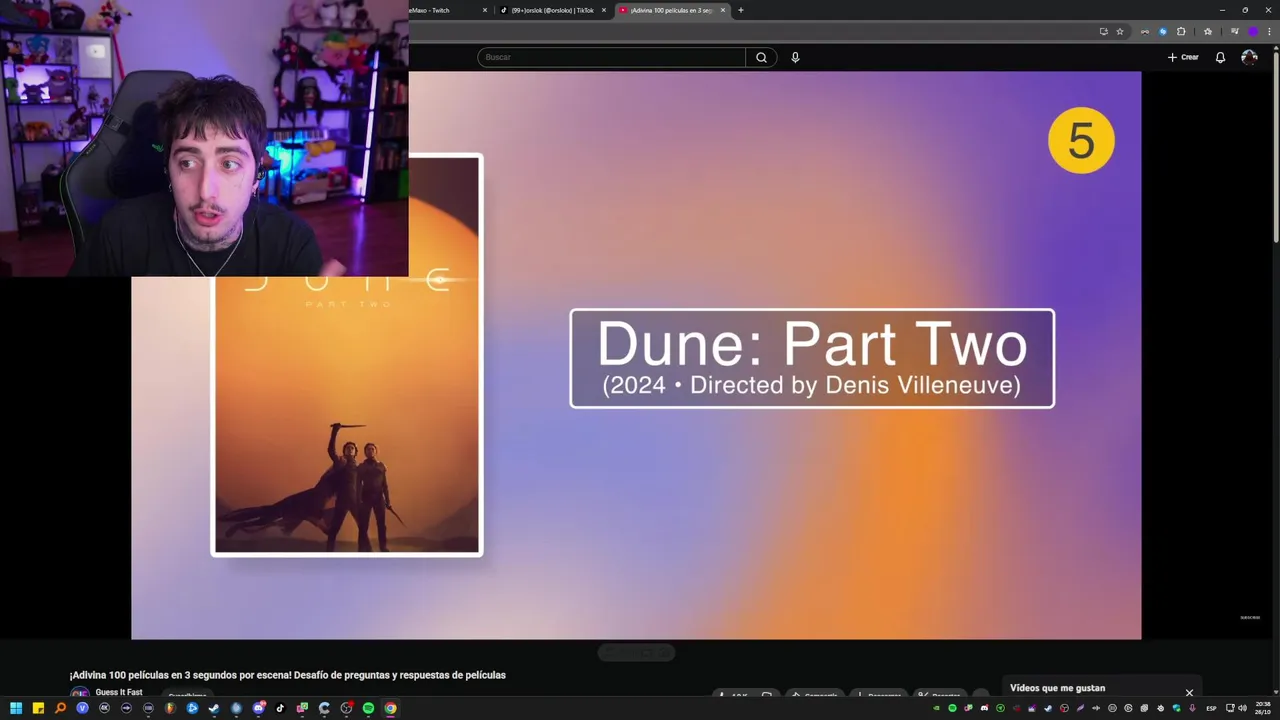This screenshot has width=1280, height=720.
Task: Open YouTube notifications bell
Action: coord(1220,57)
